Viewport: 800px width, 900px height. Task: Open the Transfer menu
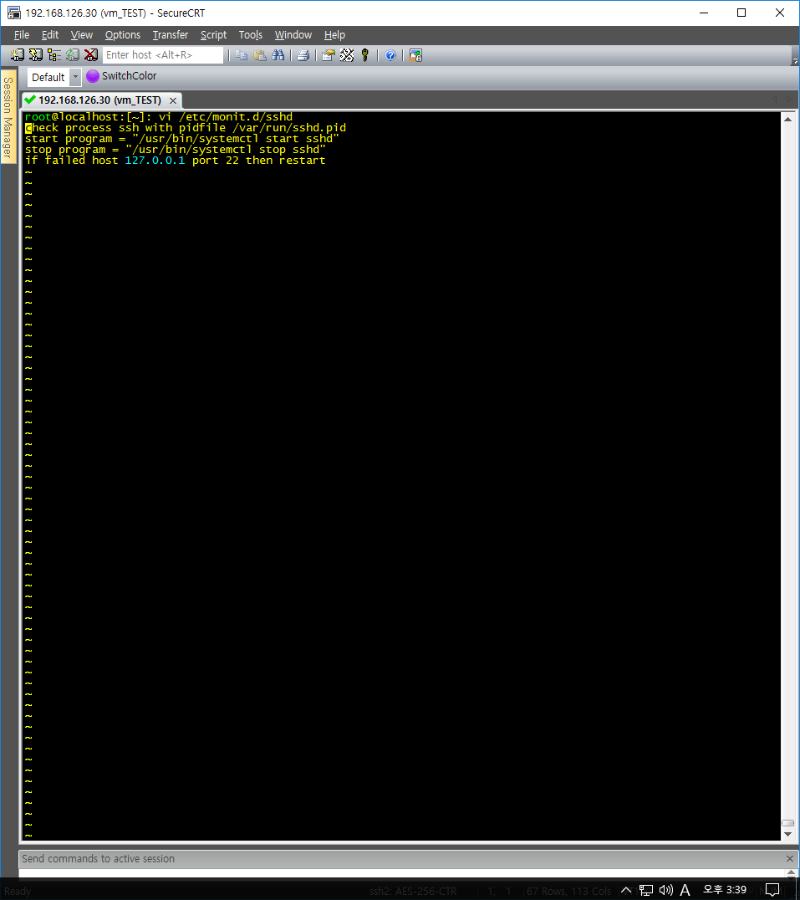(x=170, y=35)
